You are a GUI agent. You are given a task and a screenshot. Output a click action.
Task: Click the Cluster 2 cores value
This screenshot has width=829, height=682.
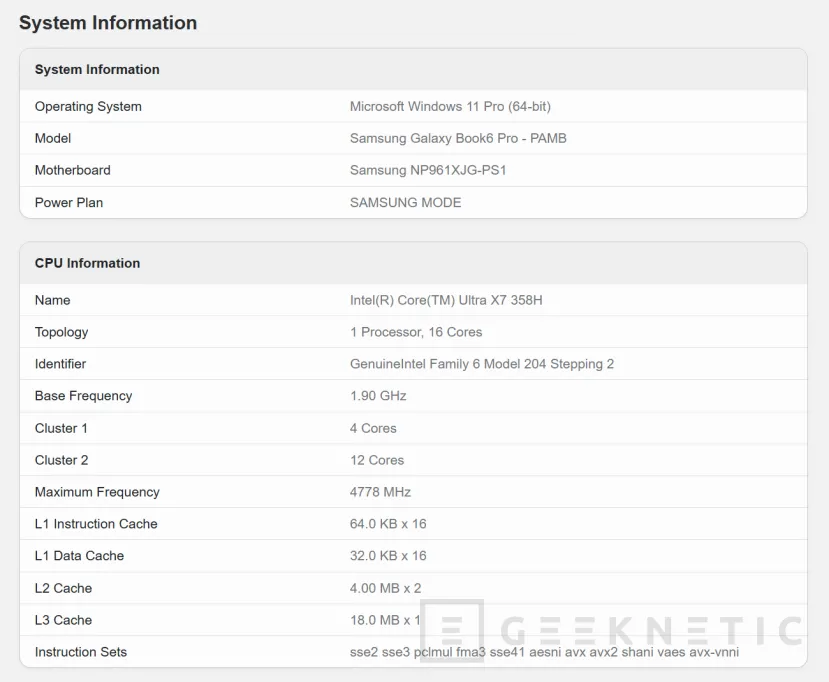click(x=376, y=460)
